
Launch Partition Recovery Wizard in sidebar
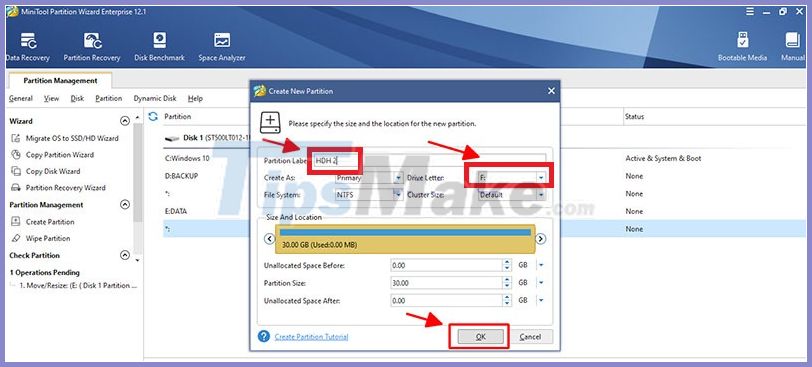tap(59, 188)
